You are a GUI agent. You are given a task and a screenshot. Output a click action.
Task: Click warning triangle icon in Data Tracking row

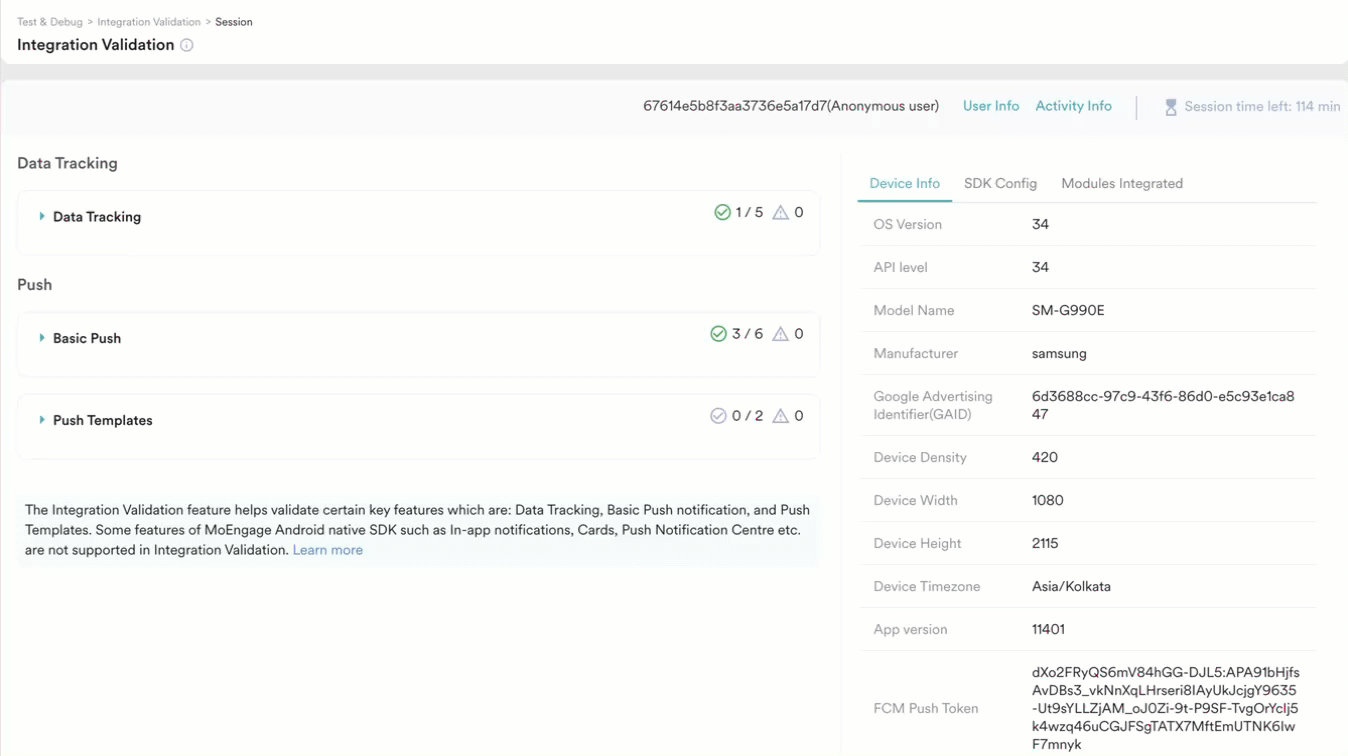pos(781,212)
